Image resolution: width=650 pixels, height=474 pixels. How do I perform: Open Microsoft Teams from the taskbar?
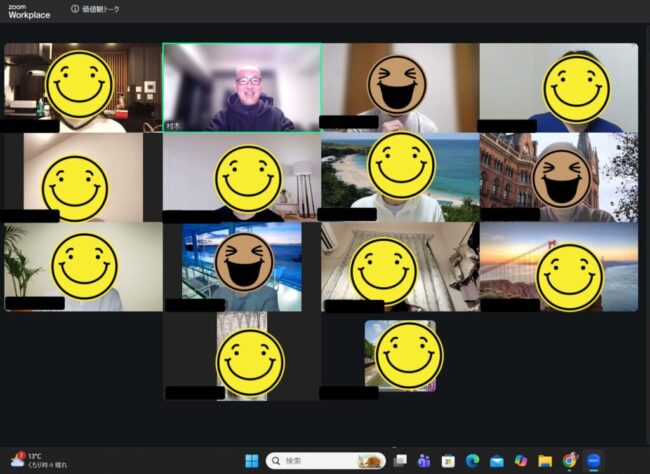pos(424,460)
